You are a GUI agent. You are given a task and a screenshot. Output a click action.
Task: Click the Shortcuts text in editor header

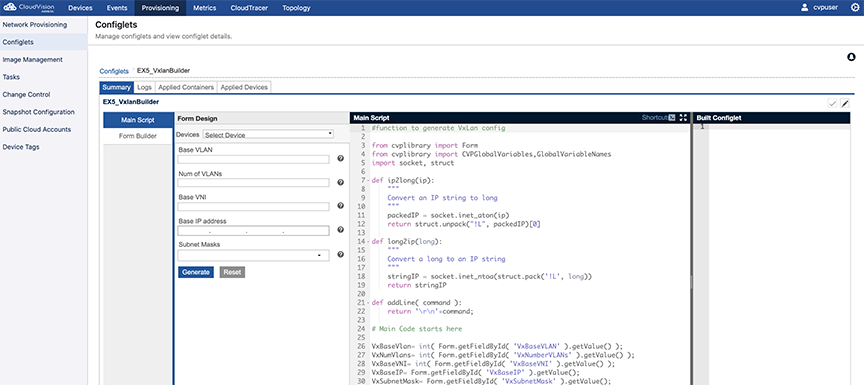pos(655,117)
